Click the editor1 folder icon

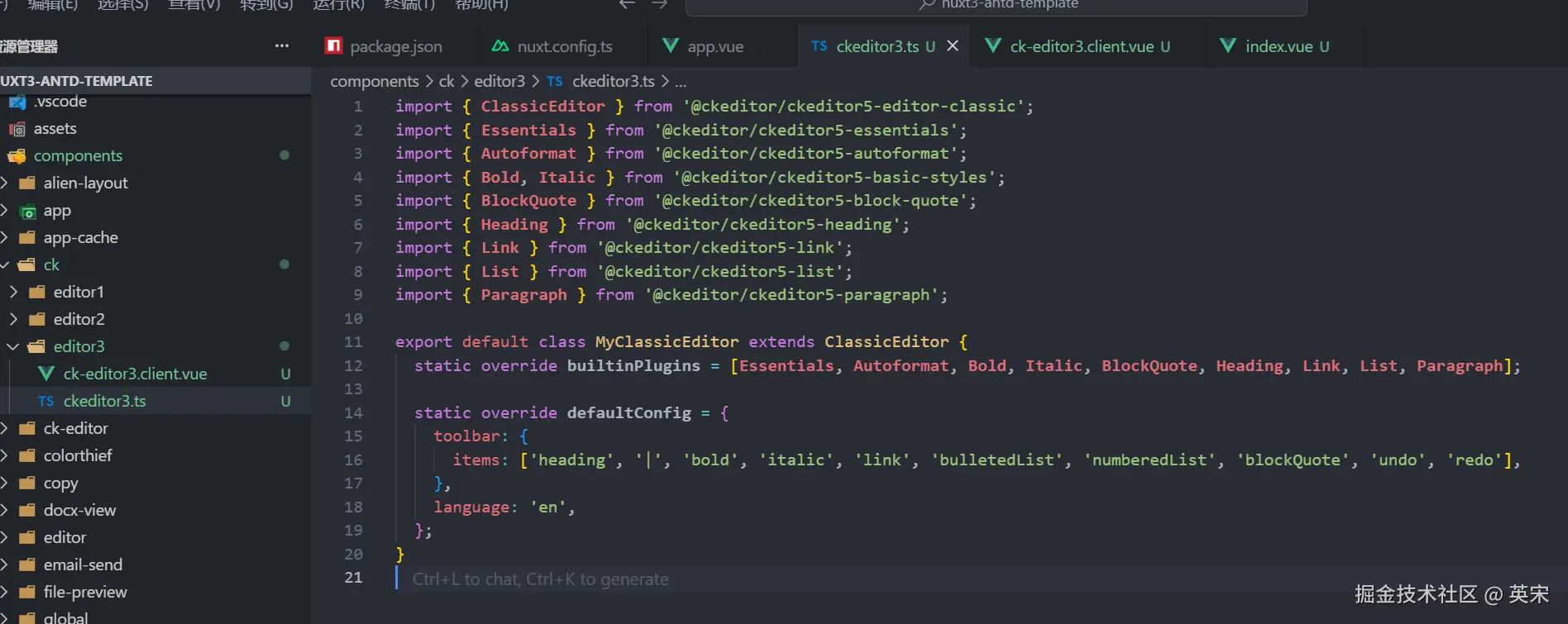[x=36, y=292]
